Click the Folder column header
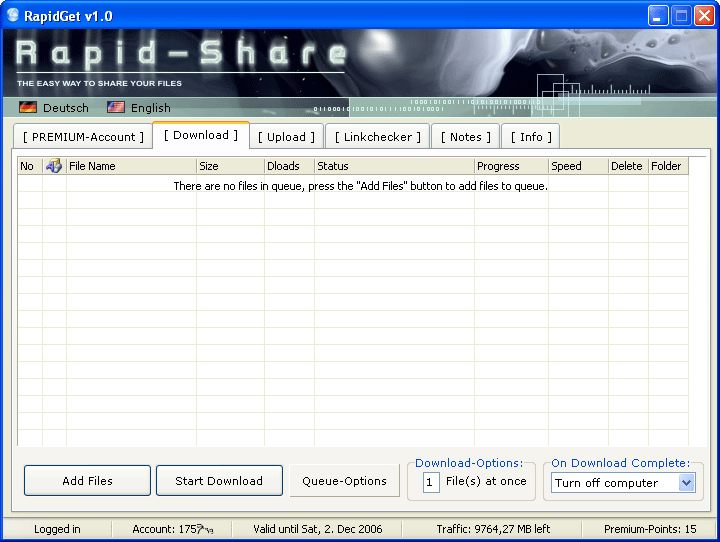The height and width of the screenshot is (542, 720). click(x=668, y=166)
